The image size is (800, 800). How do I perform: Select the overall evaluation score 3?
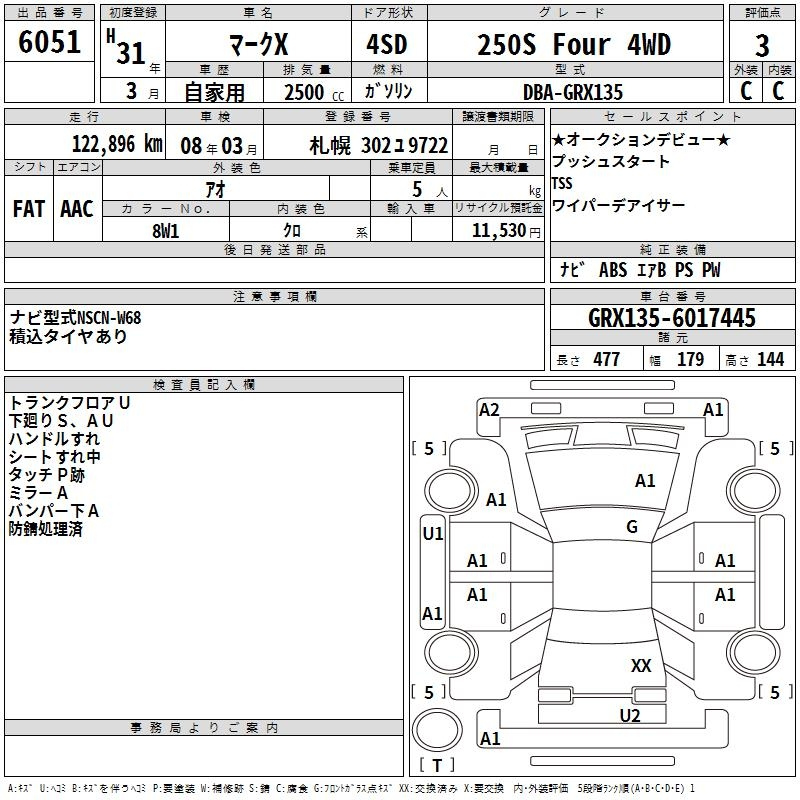(762, 45)
